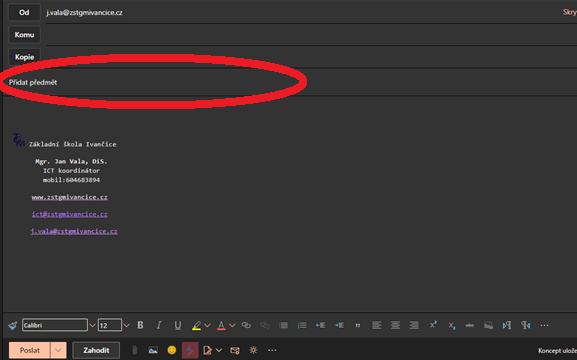Insert a picture inline

click(153, 350)
